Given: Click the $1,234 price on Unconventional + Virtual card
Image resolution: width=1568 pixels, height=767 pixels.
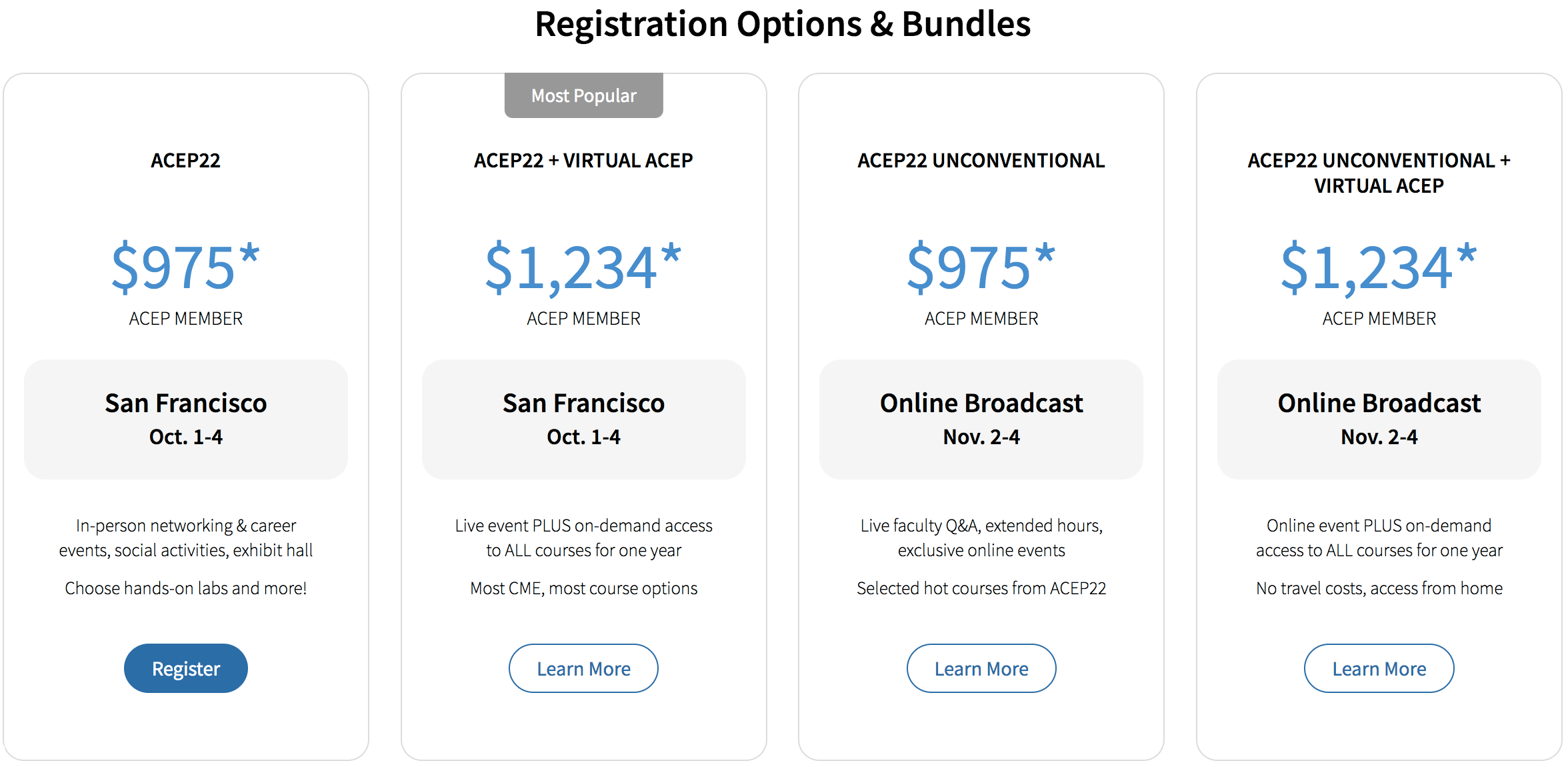Looking at the screenshot, I should 1379,267.
